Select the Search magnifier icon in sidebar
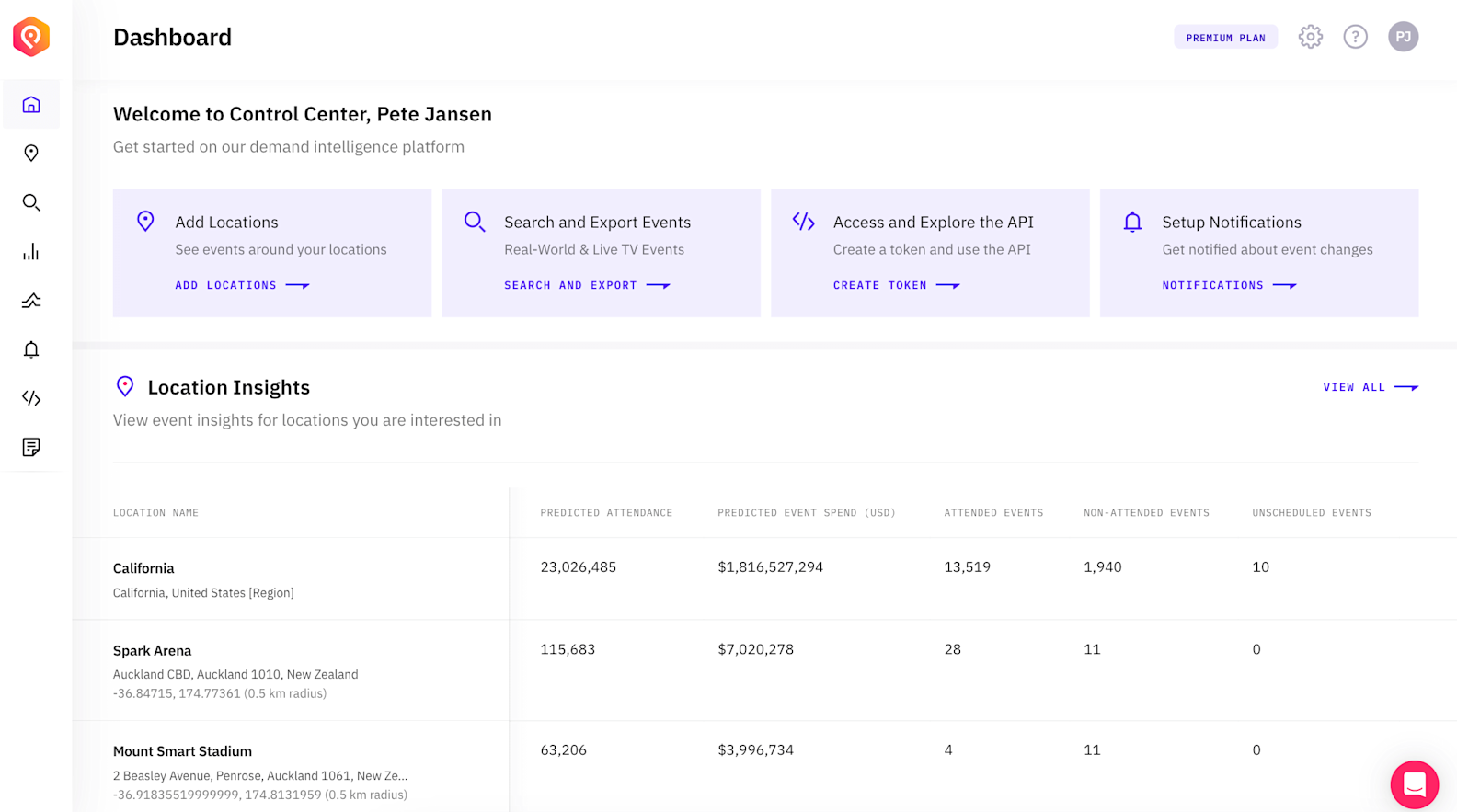 coord(31,202)
